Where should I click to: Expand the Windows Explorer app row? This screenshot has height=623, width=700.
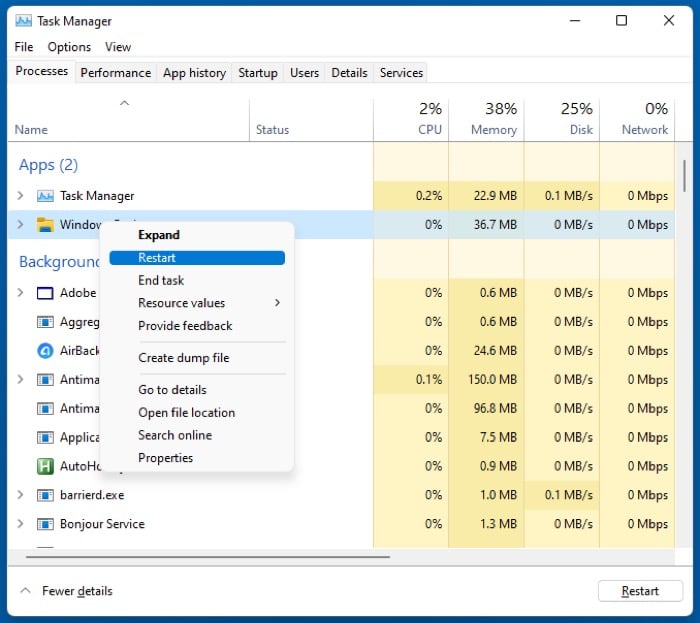point(20,224)
